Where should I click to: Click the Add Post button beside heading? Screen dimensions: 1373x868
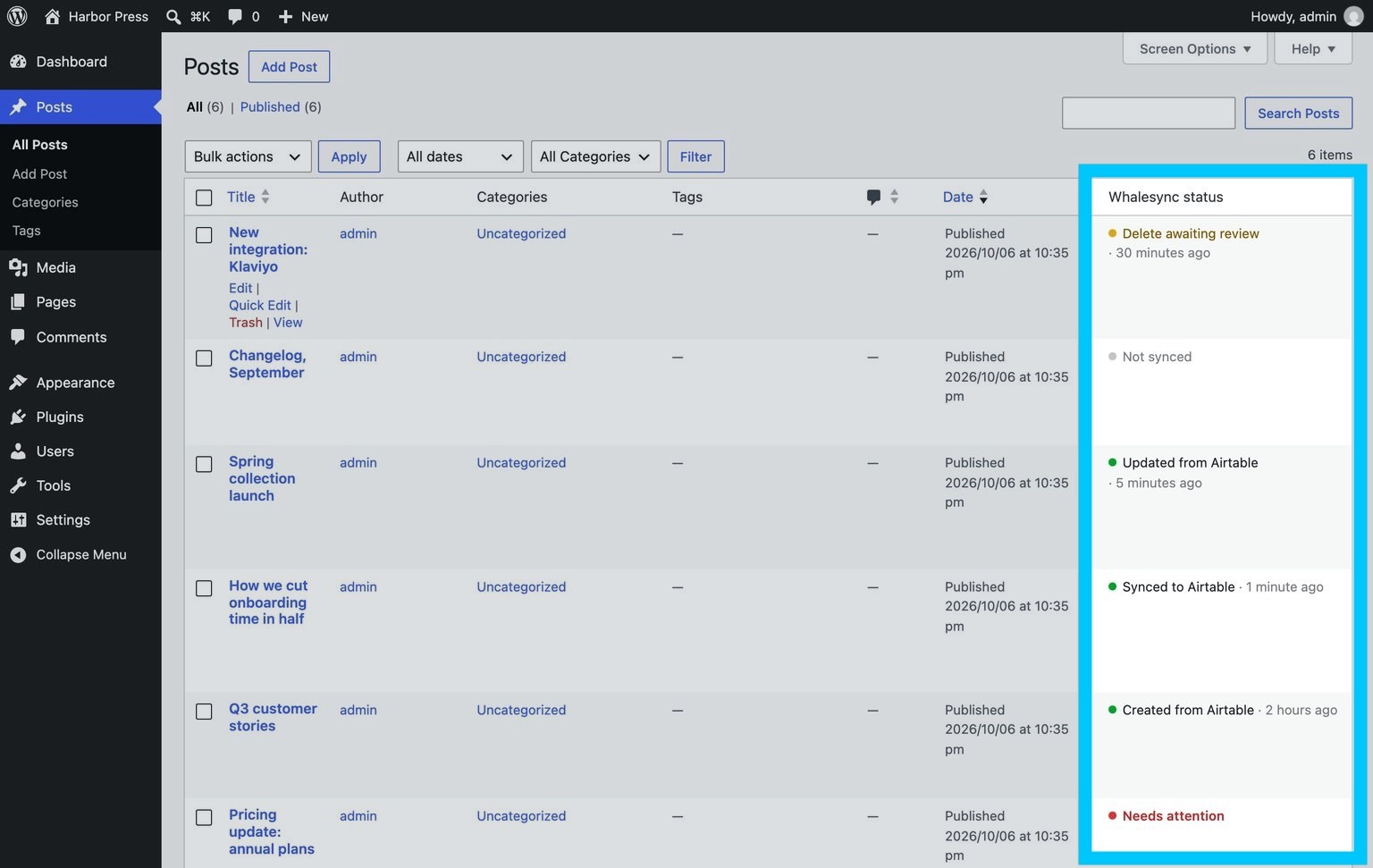coord(289,67)
